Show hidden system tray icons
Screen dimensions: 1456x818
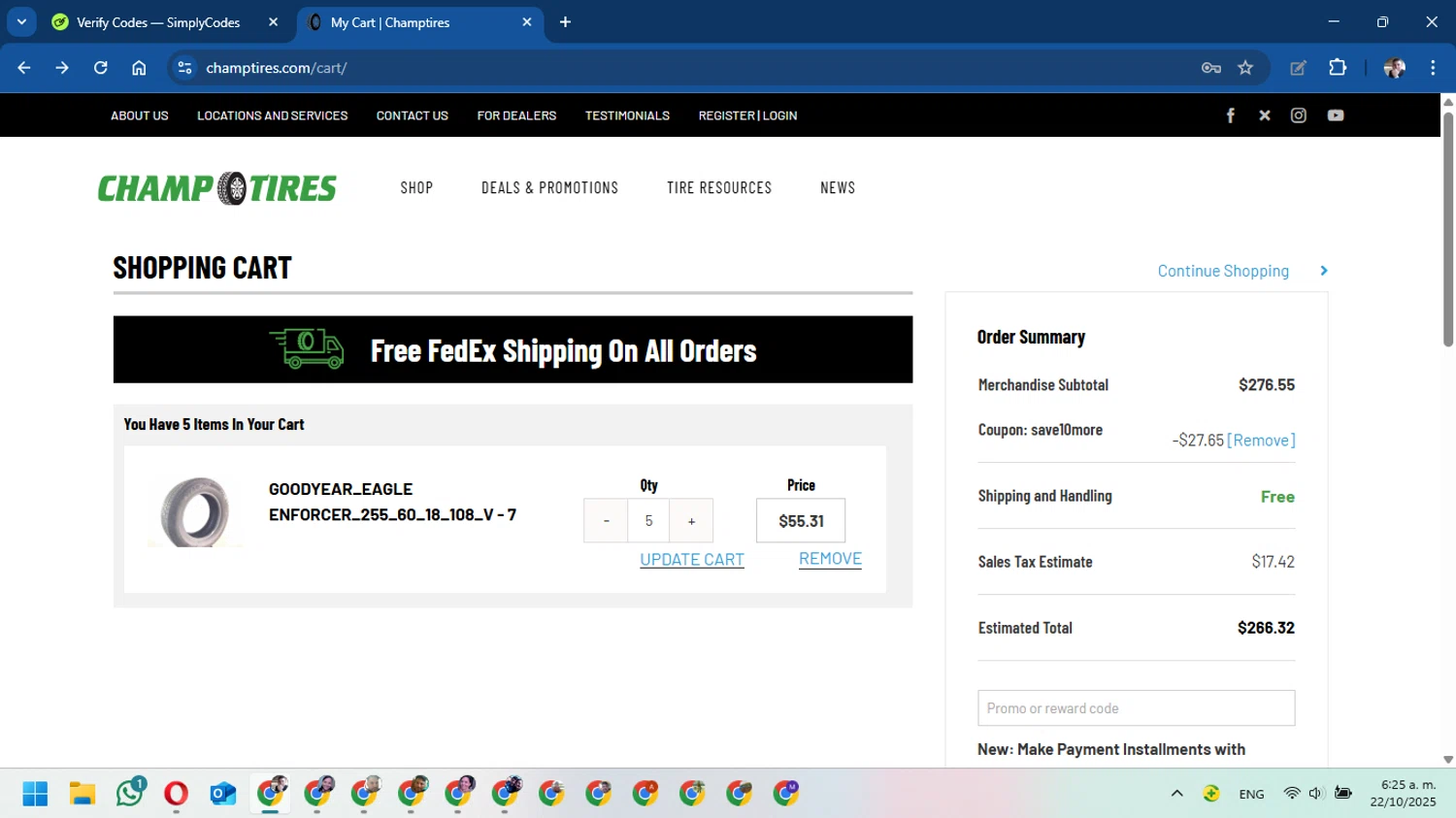[x=1176, y=794]
